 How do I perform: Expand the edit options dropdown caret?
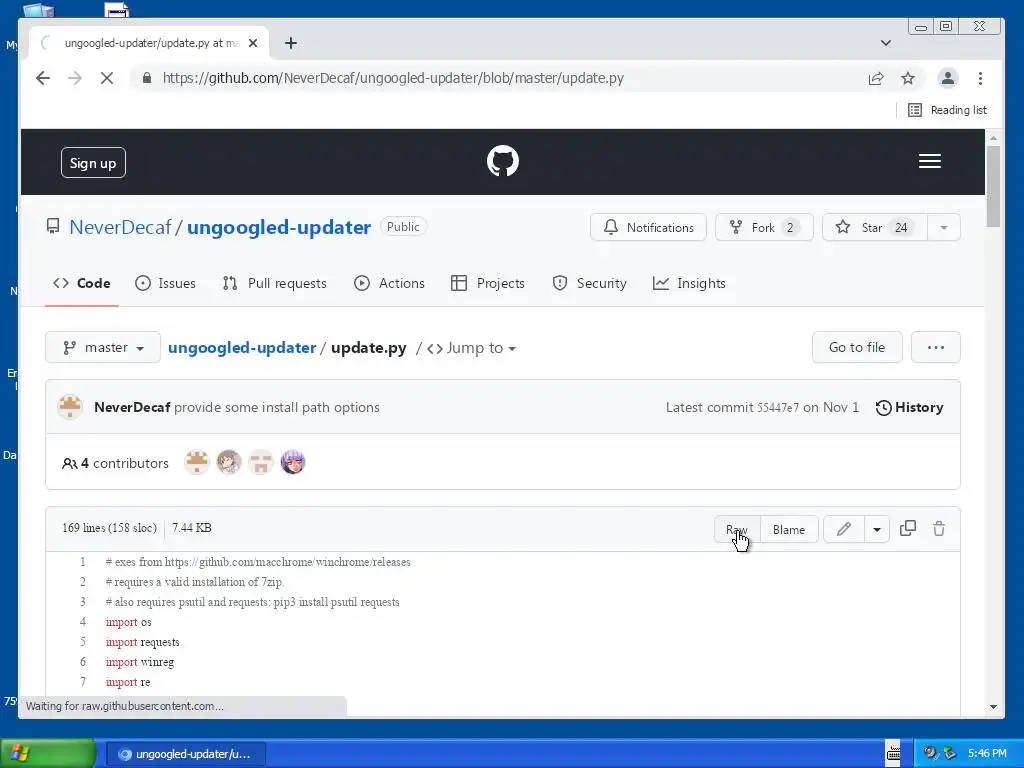click(x=877, y=530)
